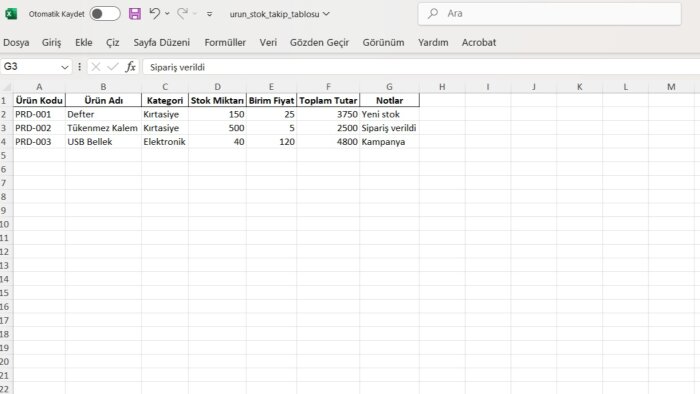
Task: Select the Kampanya note cell
Action: [x=389, y=142]
